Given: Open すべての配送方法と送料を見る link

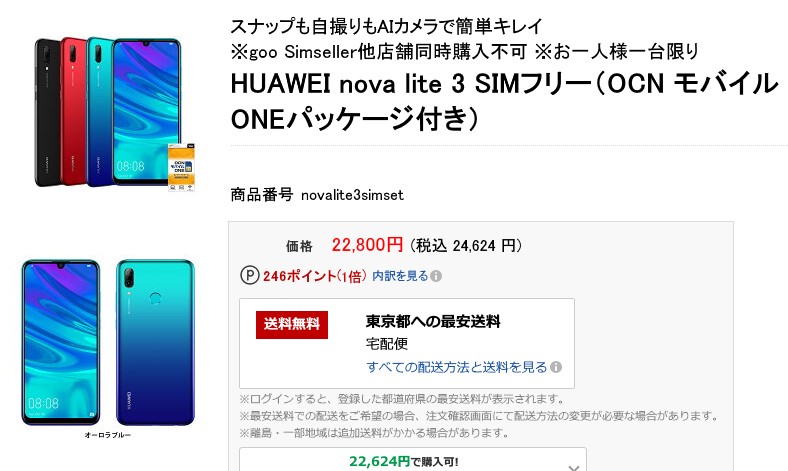Looking at the screenshot, I should [x=456, y=367].
